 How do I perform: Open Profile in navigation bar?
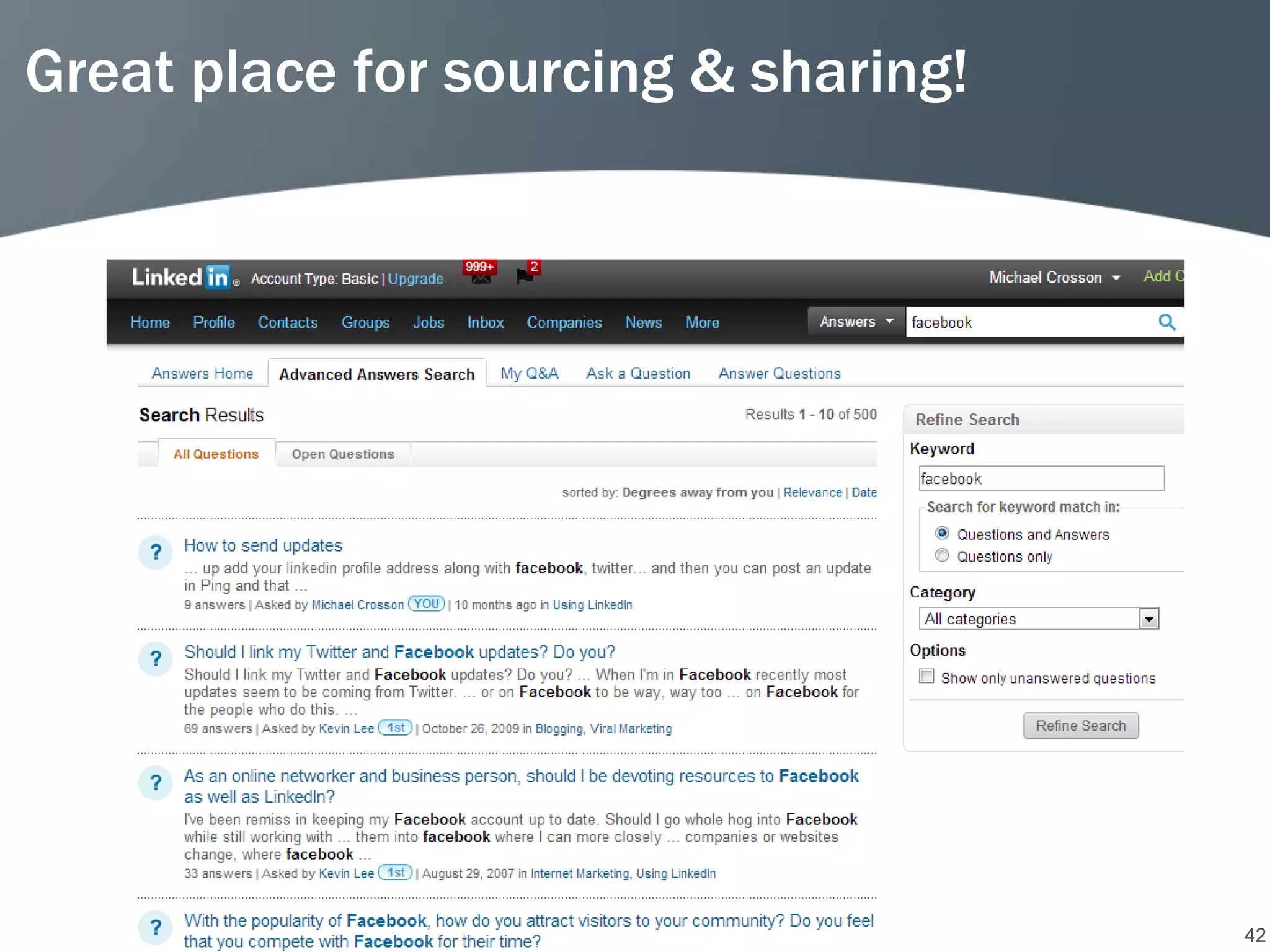213,322
